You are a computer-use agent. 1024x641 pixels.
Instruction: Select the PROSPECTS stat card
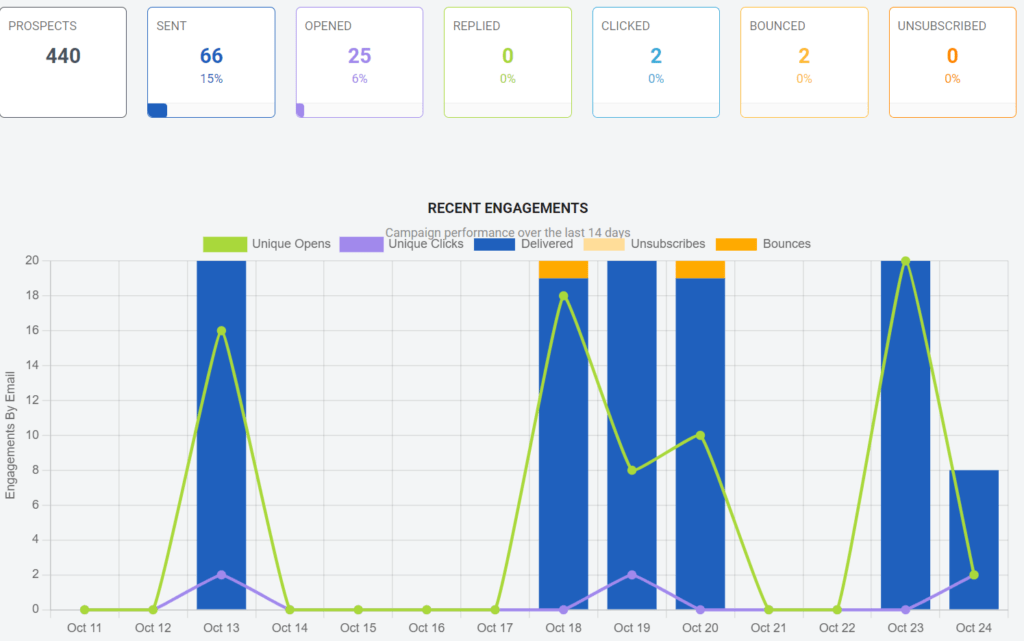(x=63, y=60)
